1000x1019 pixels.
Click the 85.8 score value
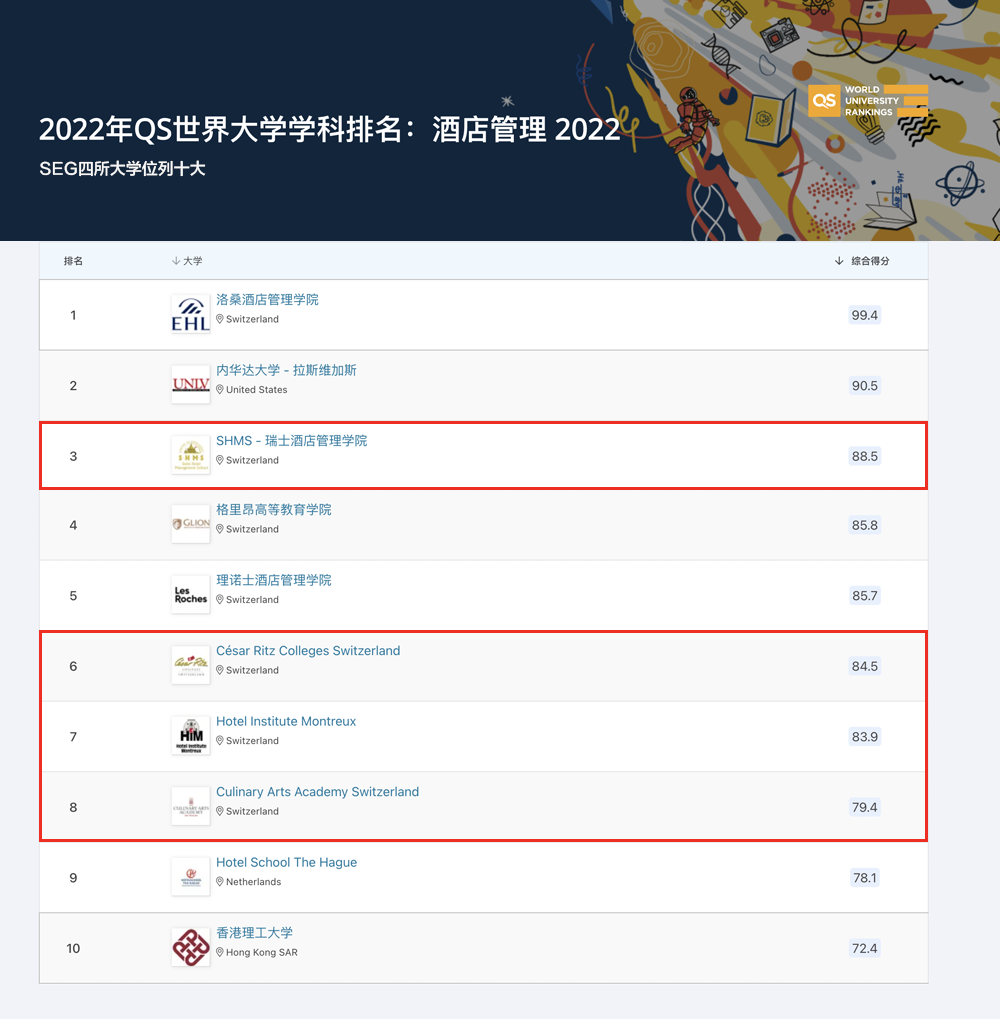point(865,525)
